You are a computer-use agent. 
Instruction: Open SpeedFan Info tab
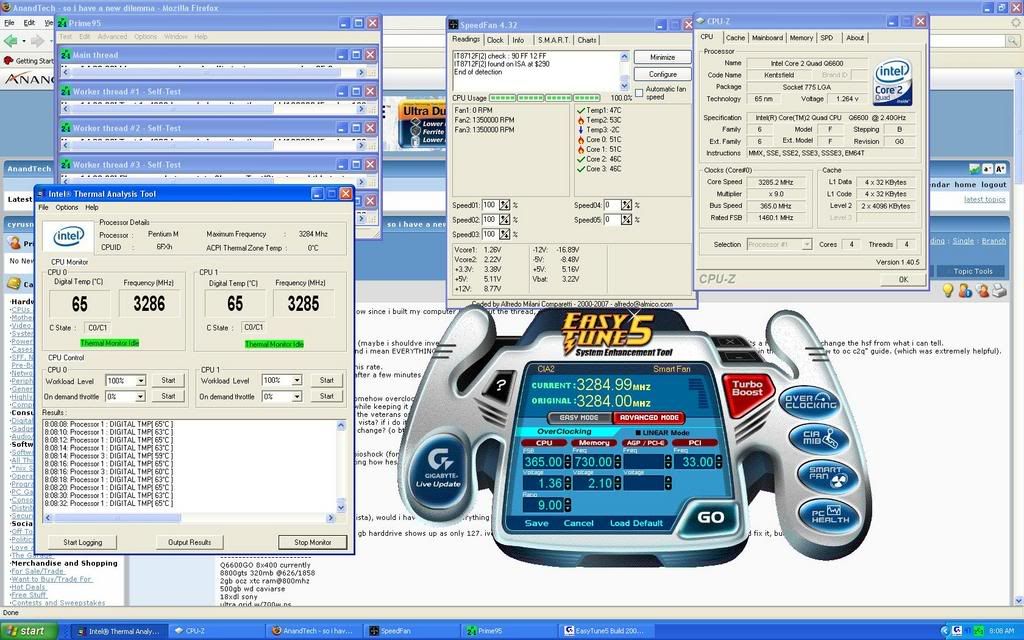click(518, 40)
